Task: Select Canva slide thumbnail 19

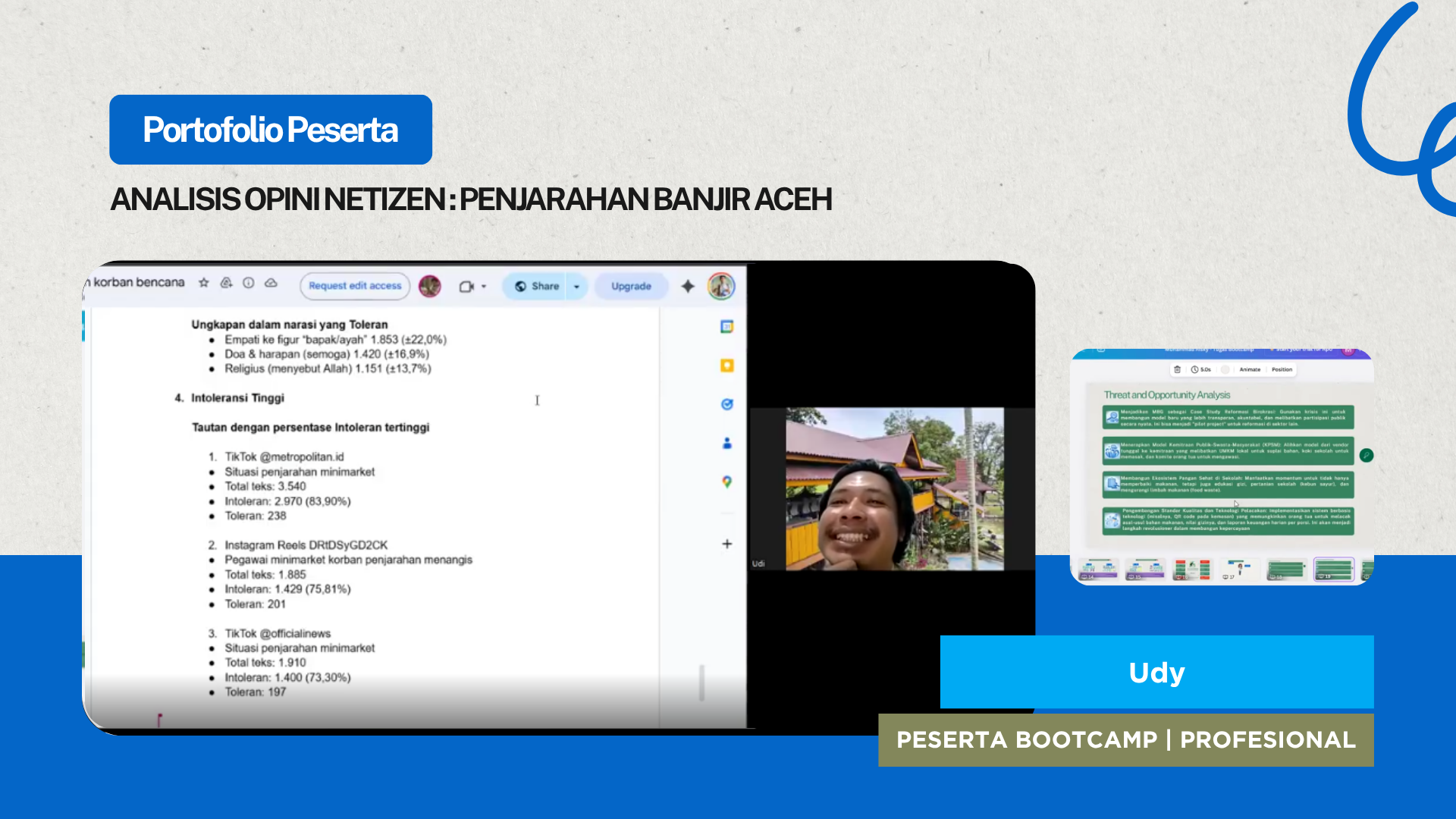Action: click(1334, 570)
